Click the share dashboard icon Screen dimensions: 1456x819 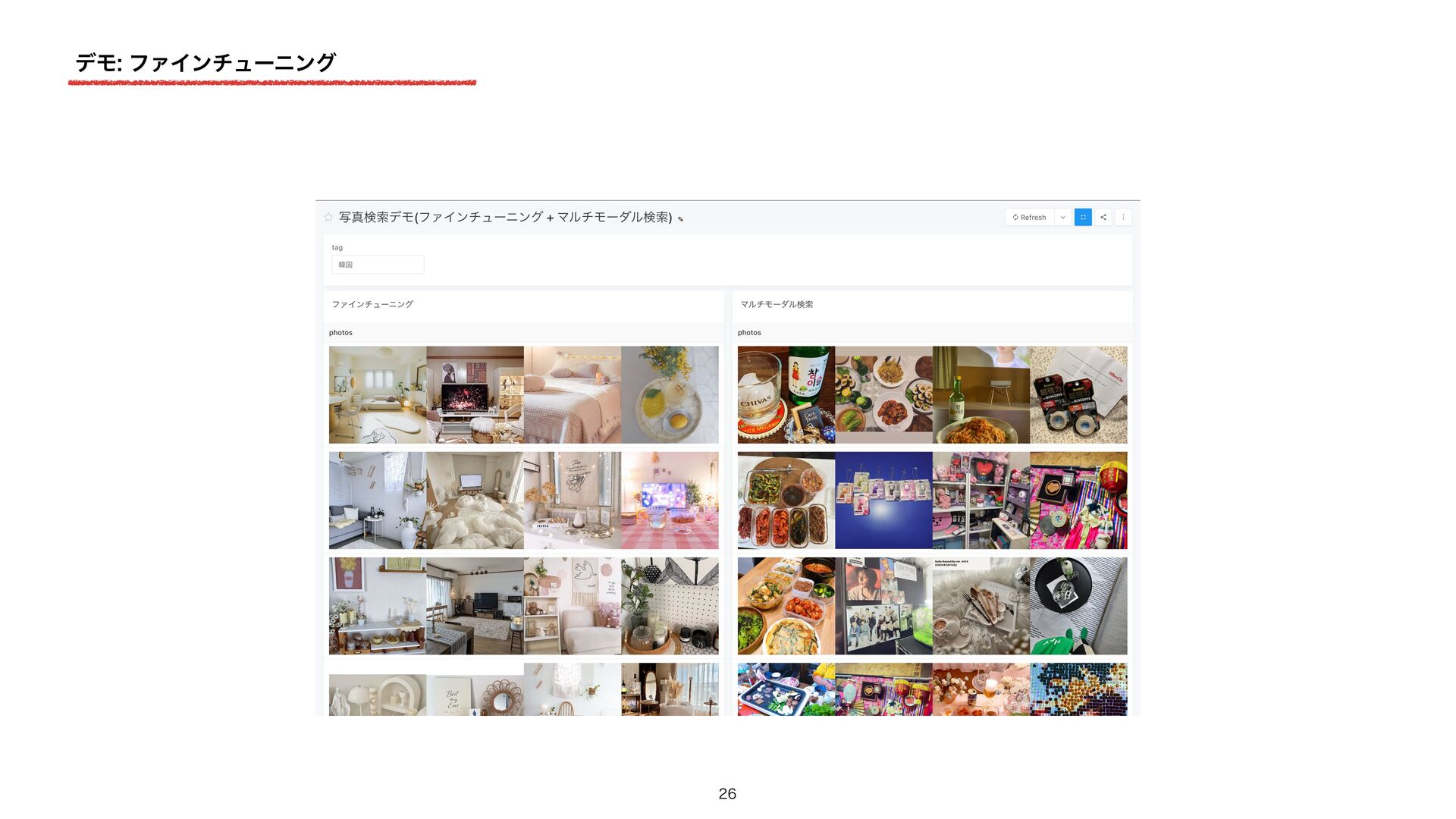coord(1103,217)
